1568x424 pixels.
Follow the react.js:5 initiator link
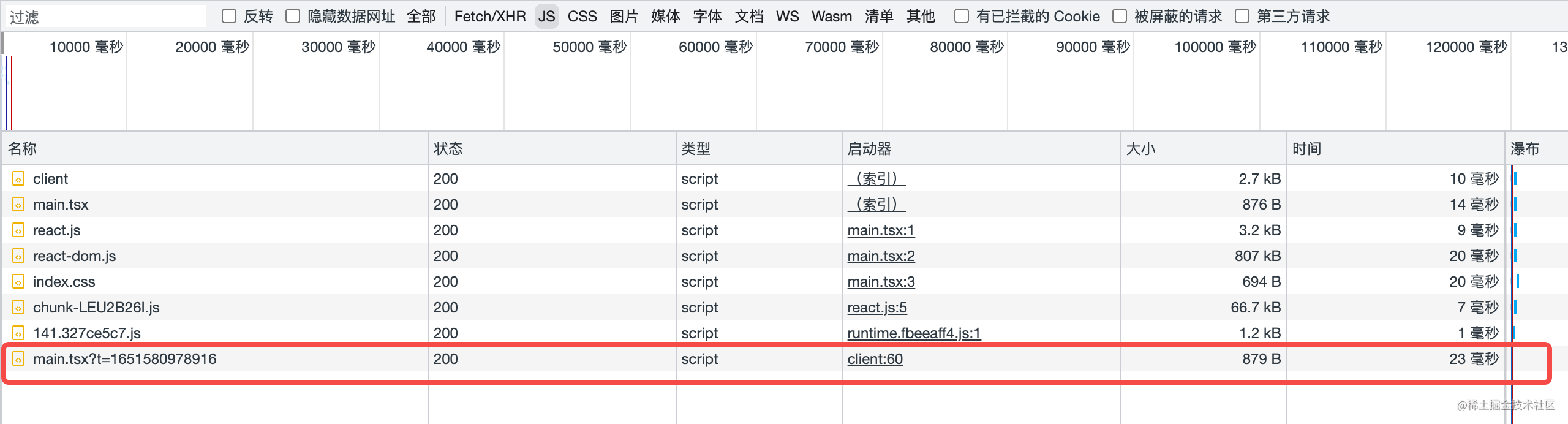tap(876, 308)
